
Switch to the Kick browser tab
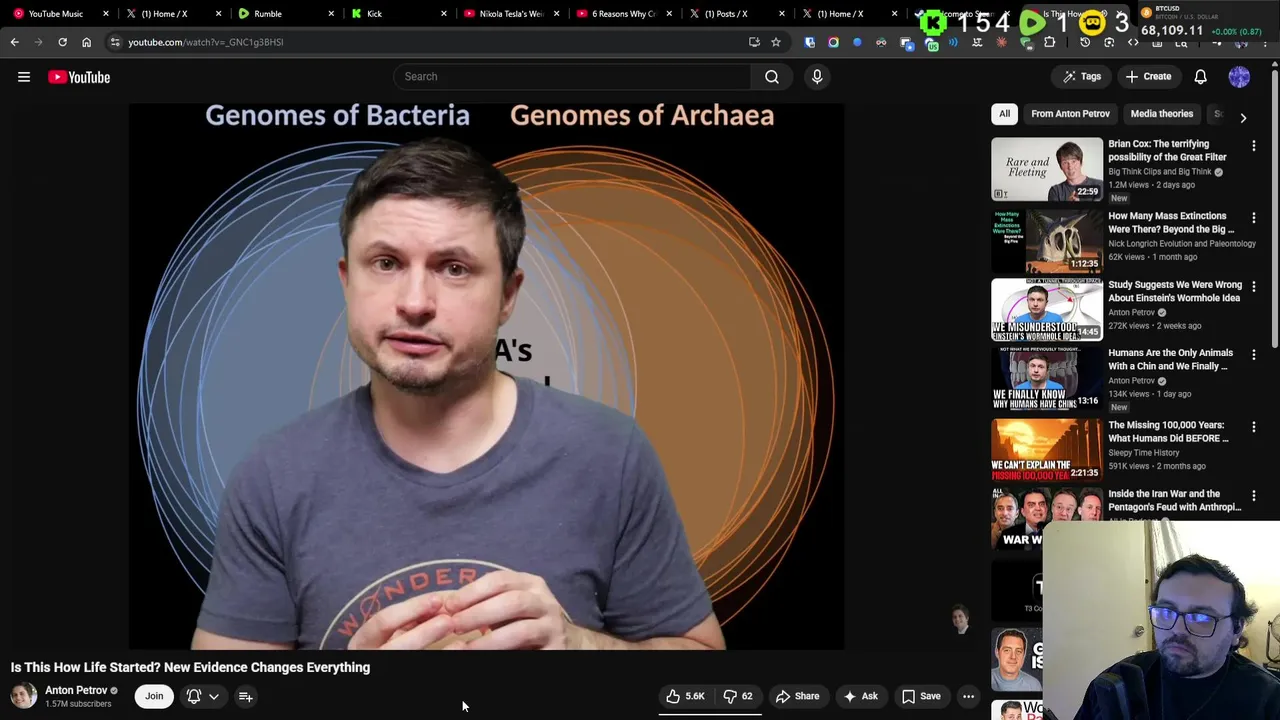[374, 13]
